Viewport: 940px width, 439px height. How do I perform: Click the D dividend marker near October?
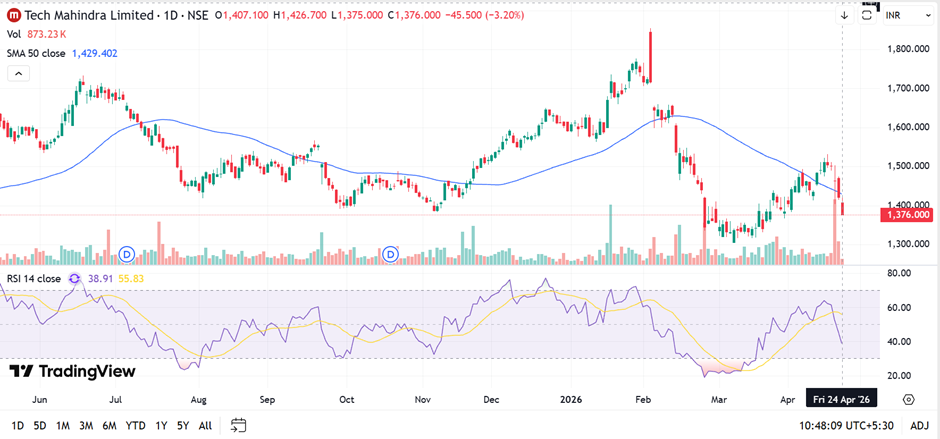(392, 254)
